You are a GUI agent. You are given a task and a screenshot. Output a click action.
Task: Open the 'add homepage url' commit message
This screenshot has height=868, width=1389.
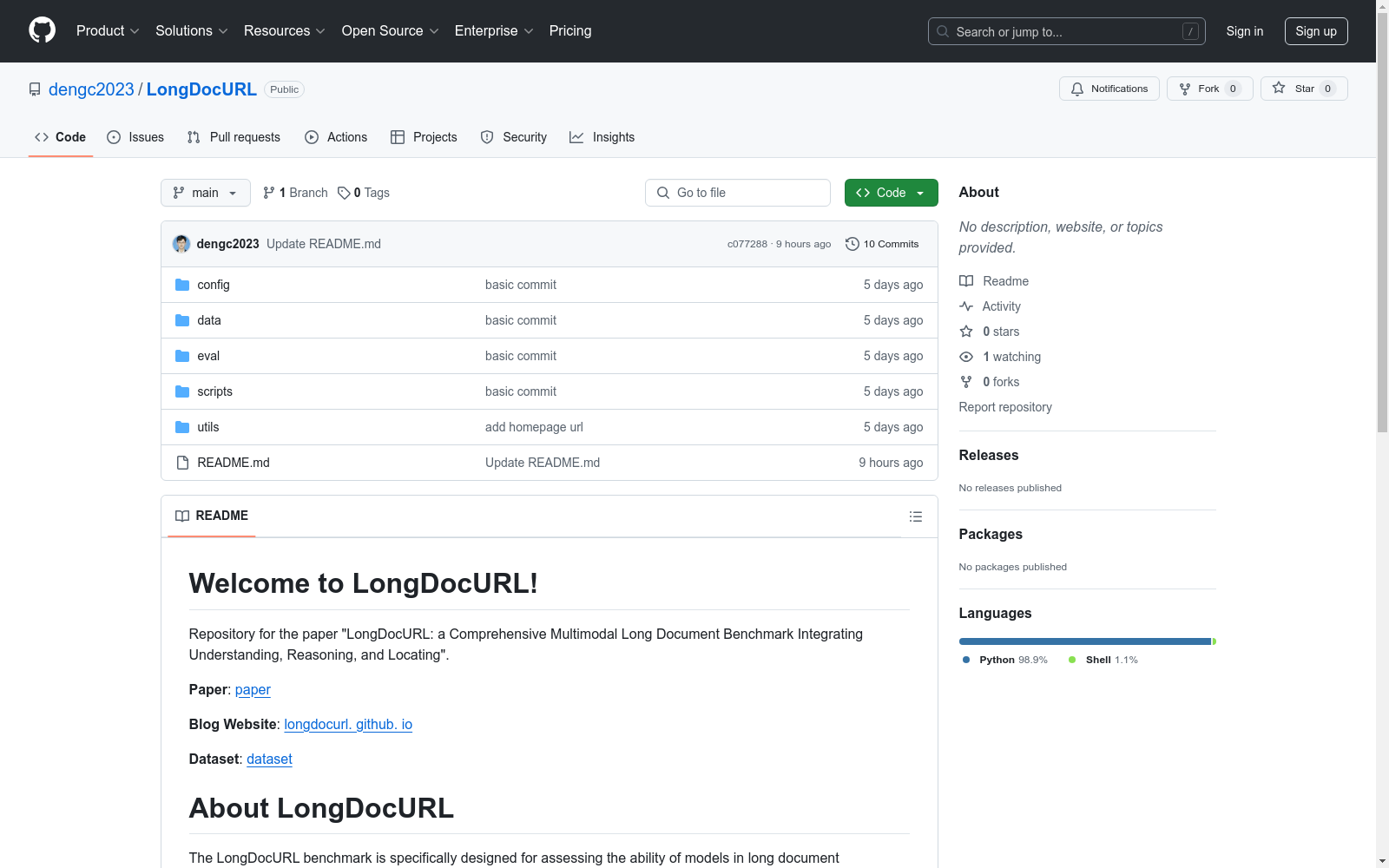click(534, 427)
